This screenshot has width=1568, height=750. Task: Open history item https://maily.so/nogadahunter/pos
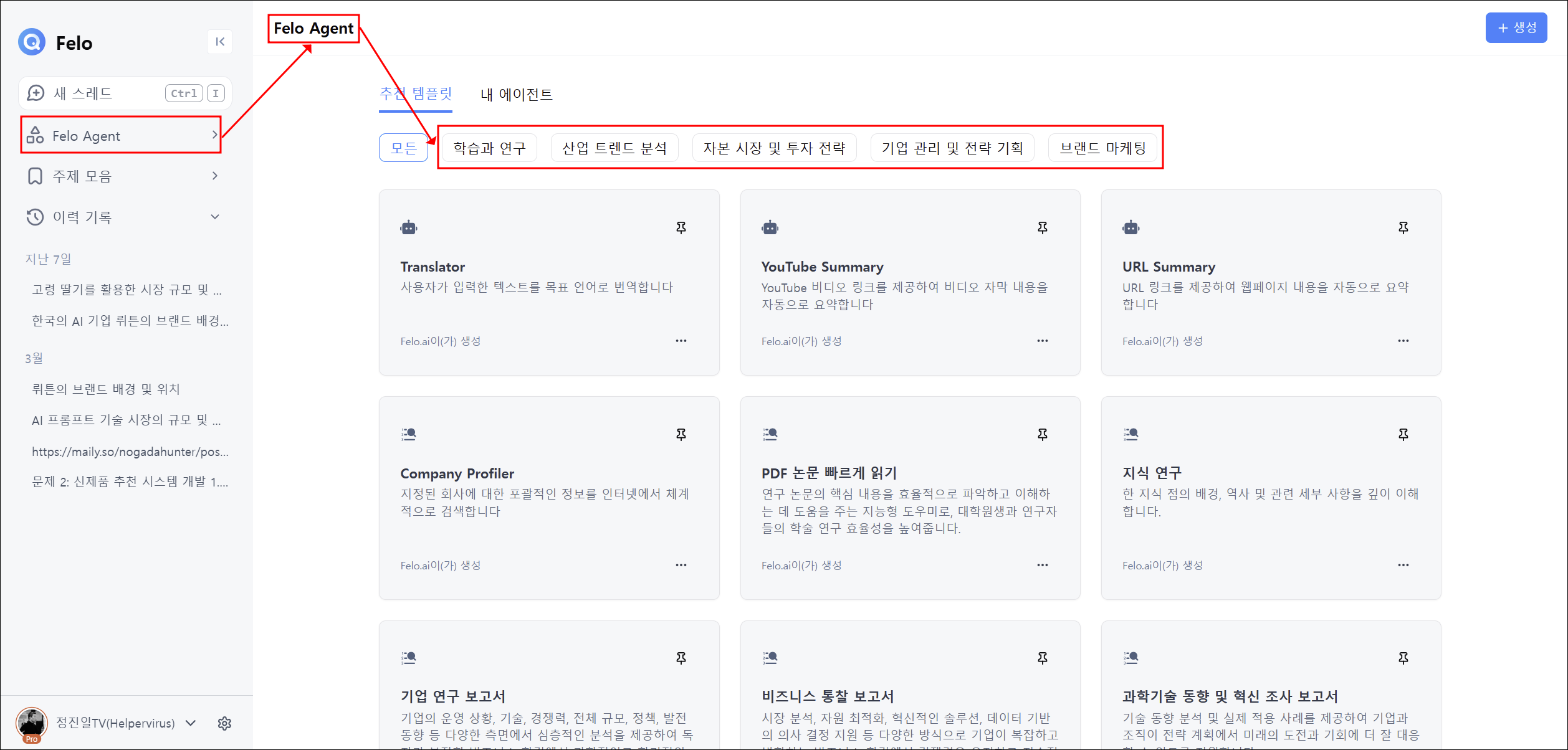130,452
